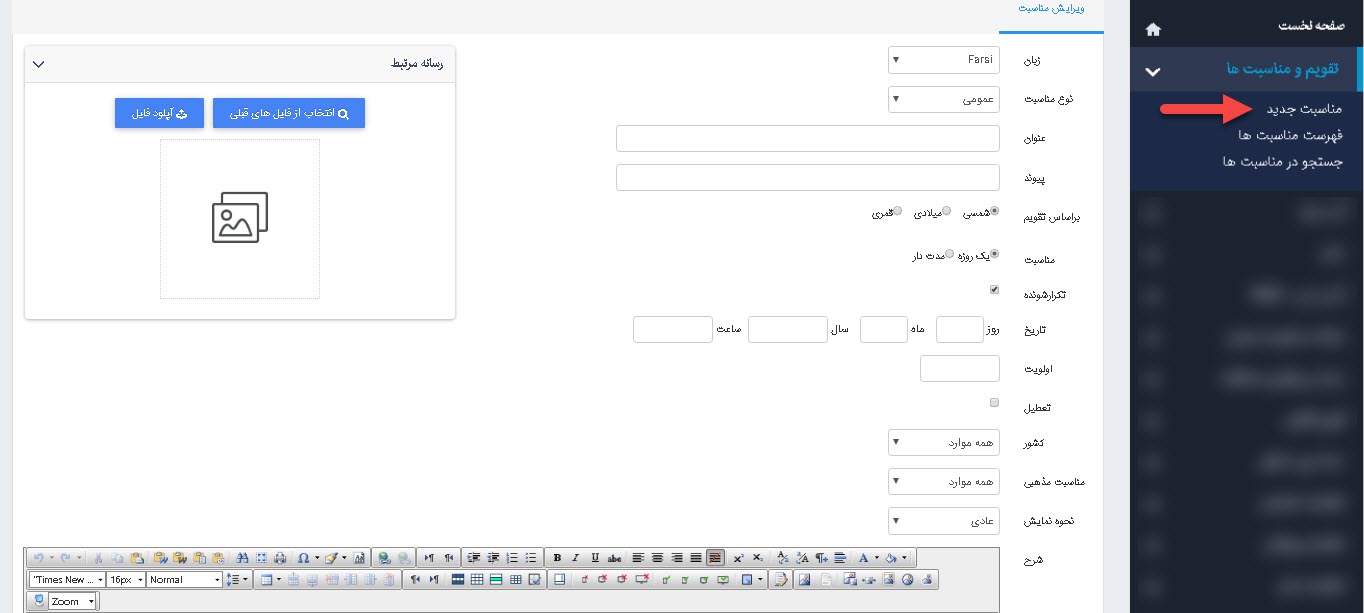Collapse the رسانه مرتبط panel chevron

tap(39, 64)
